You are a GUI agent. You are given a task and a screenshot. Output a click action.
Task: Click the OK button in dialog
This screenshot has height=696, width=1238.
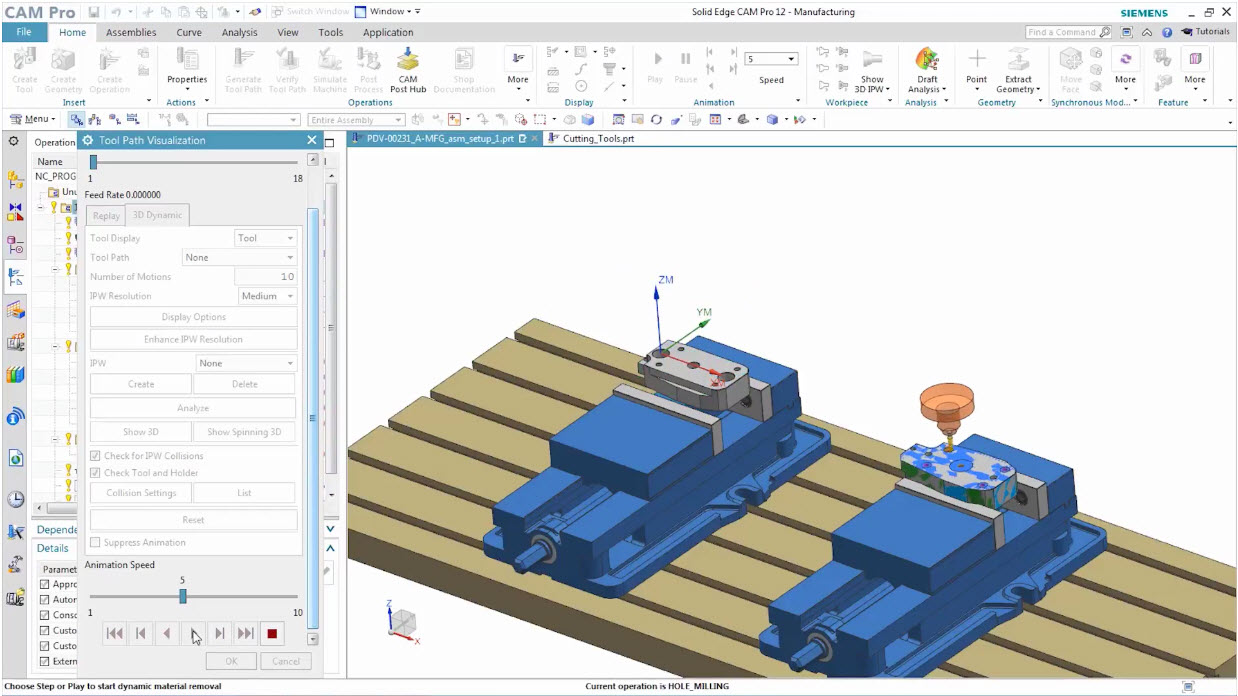tap(231, 661)
